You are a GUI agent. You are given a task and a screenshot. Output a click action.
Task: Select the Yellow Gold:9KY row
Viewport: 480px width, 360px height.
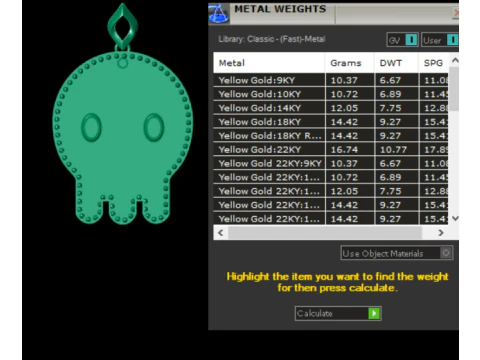331,80
